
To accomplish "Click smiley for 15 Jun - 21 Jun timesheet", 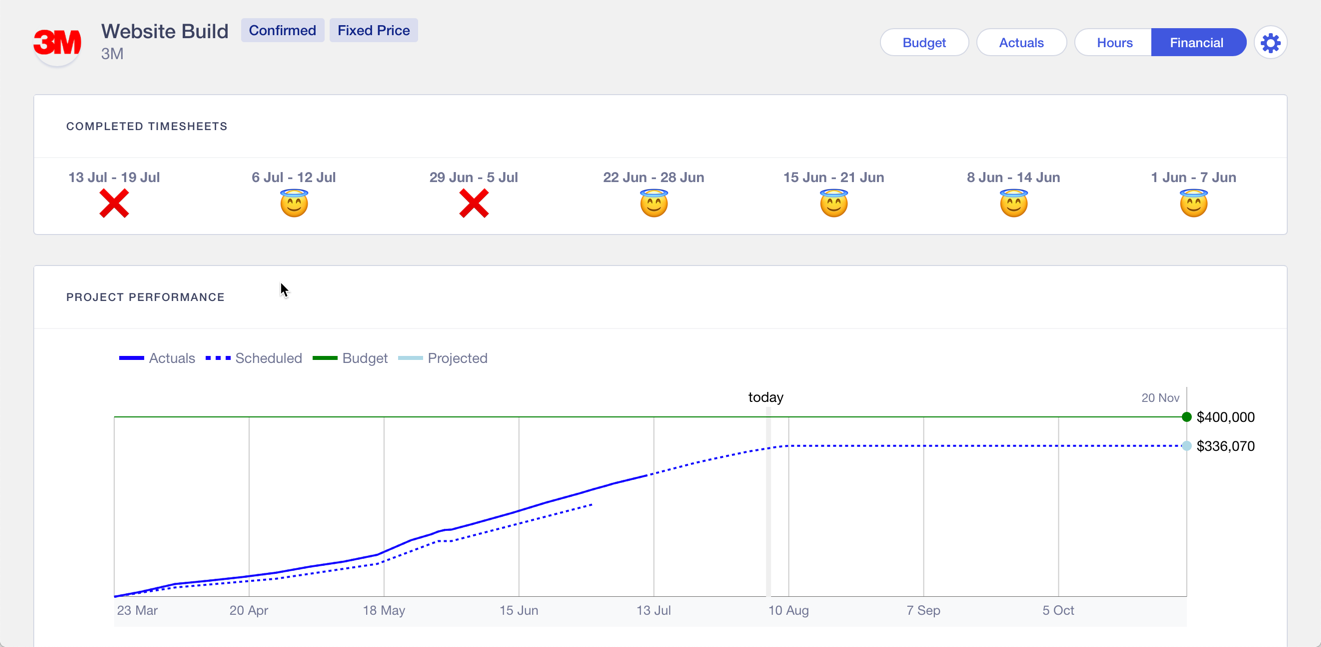I will (x=834, y=204).
